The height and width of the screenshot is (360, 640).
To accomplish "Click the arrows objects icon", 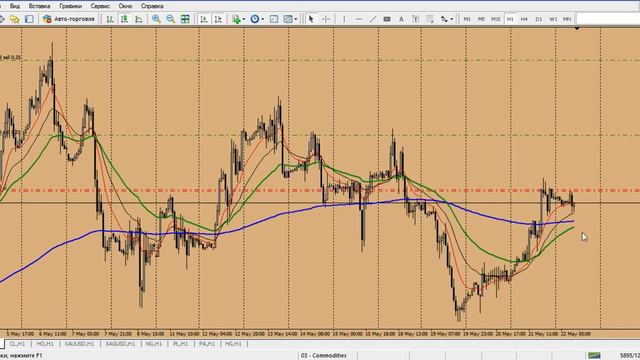I will (444, 19).
